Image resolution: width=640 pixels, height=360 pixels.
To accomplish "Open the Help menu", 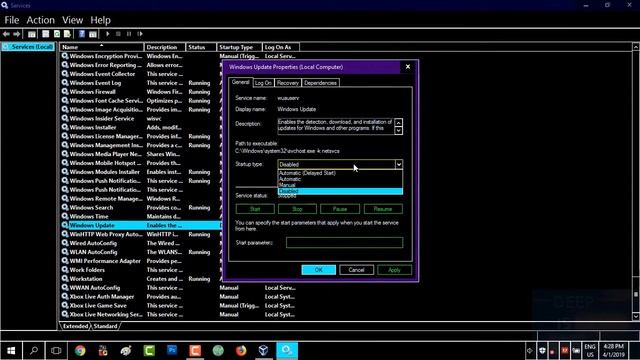I will [100, 20].
